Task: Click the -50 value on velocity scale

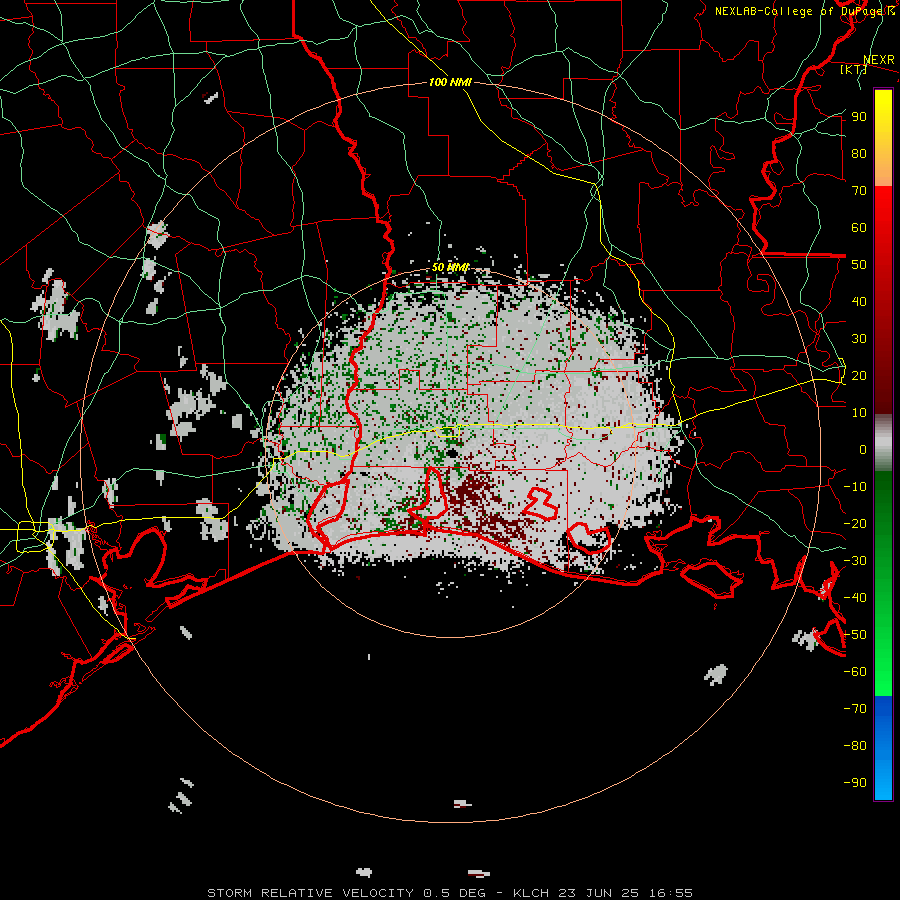Action: [855, 635]
